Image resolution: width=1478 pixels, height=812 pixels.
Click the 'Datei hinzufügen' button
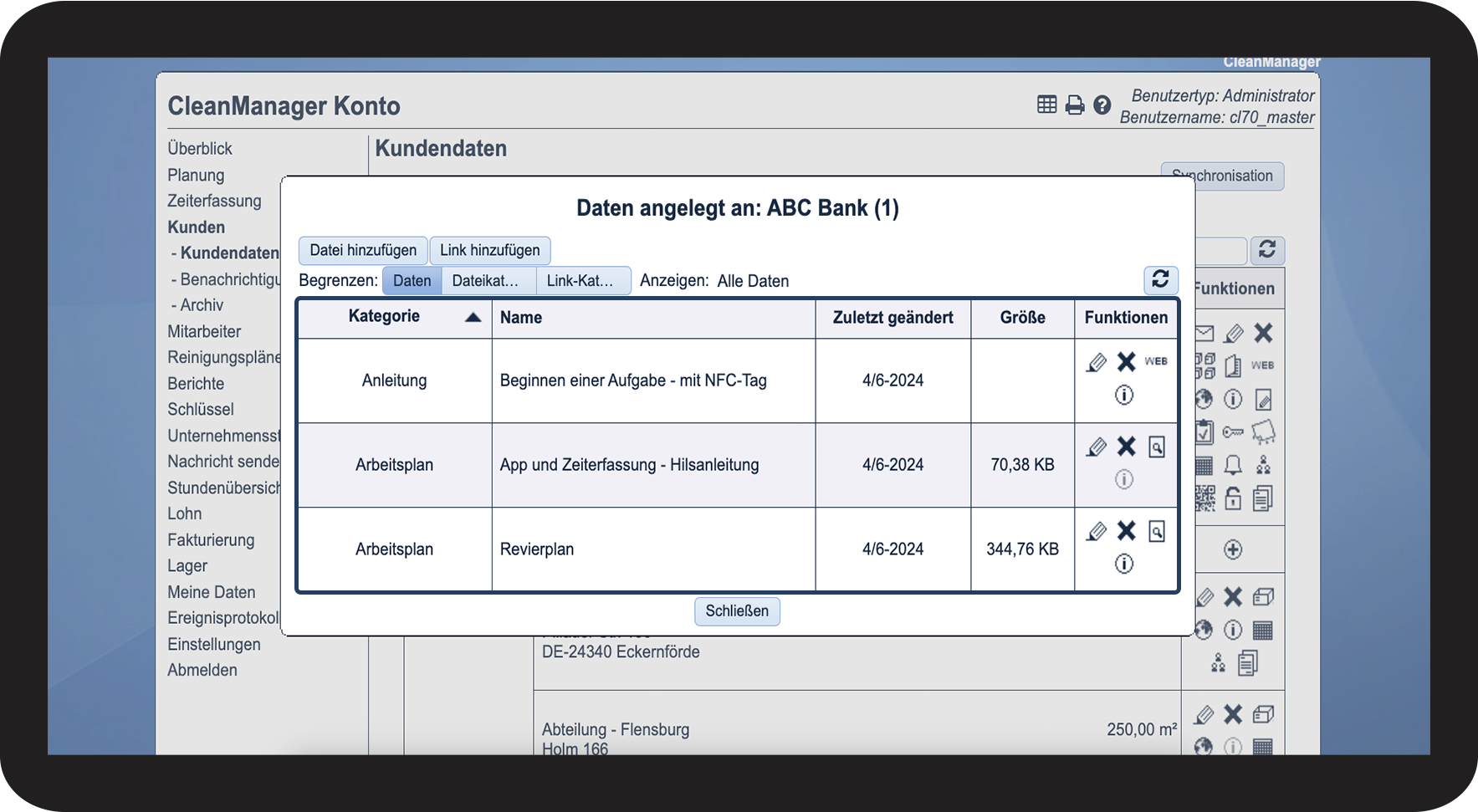[363, 250]
